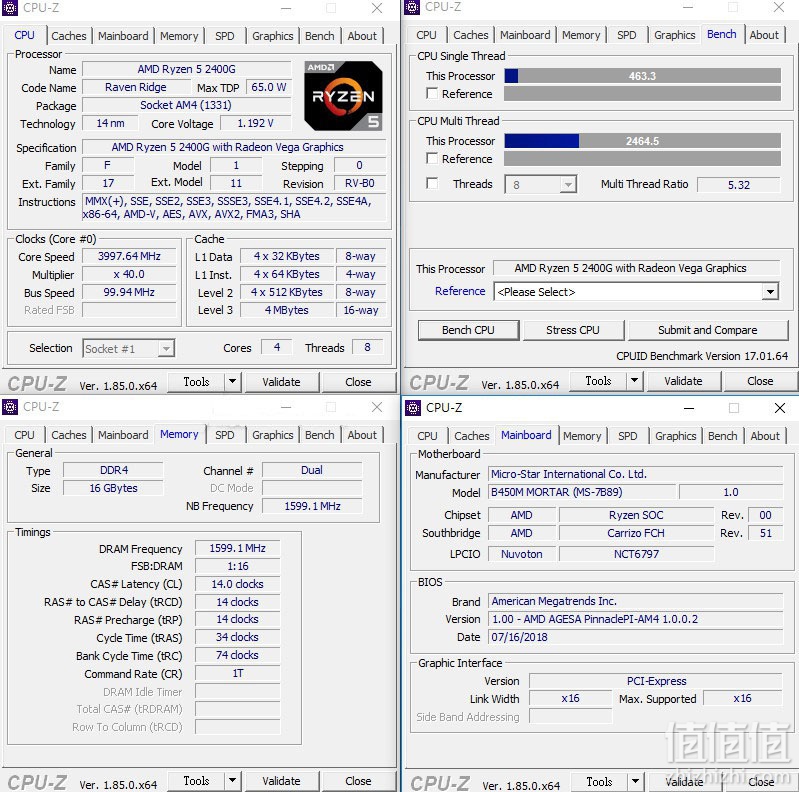
Task: Click Validate in the Memory window
Action: (281, 781)
